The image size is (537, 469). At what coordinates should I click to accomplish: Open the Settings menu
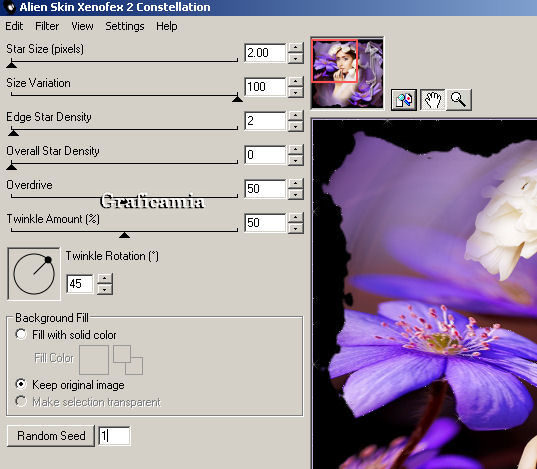pos(125,26)
